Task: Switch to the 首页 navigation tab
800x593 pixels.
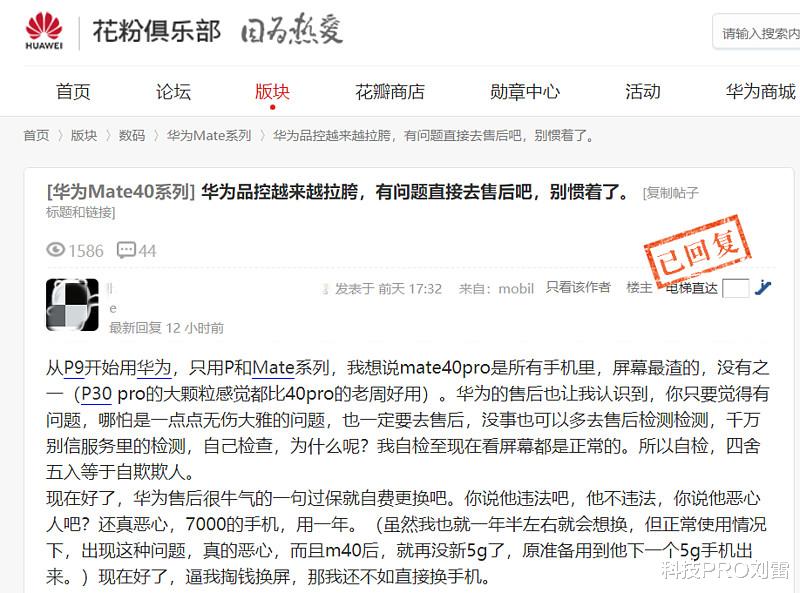Action: (x=72, y=92)
